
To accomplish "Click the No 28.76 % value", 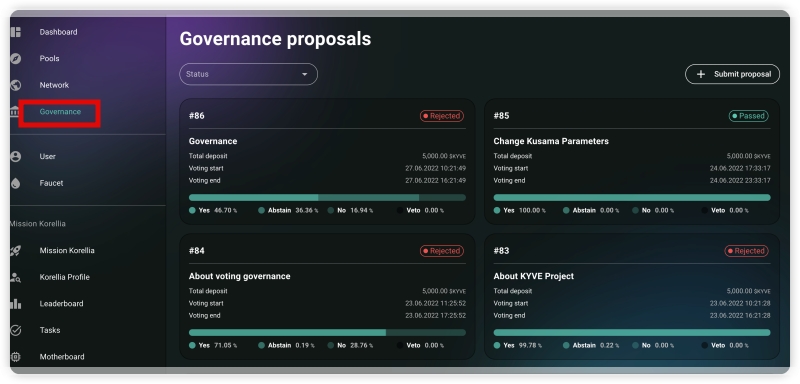I will pos(362,346).
